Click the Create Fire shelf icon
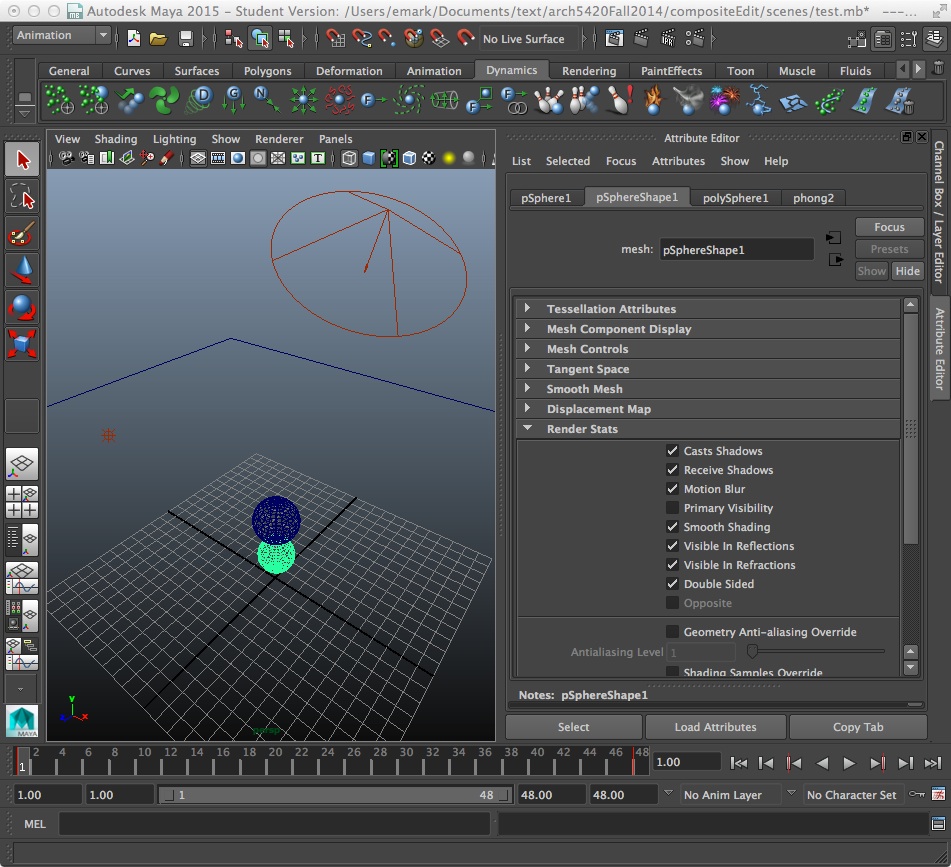Image resolution: width=951 pixels, height=867 pixels. (x=654, y=100)
